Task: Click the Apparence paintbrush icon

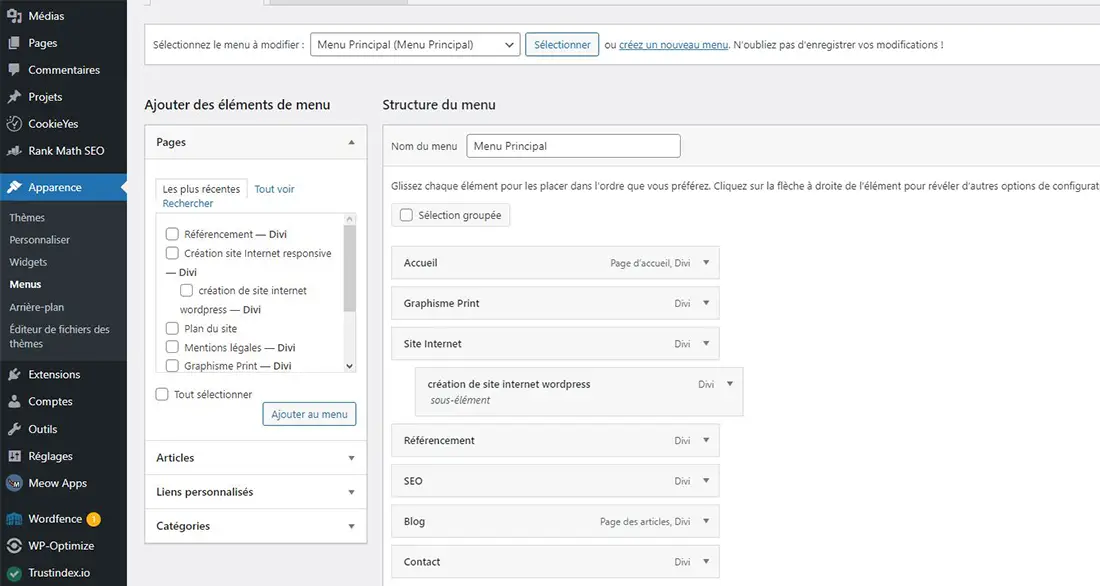Action: click(x=14, y=187)
